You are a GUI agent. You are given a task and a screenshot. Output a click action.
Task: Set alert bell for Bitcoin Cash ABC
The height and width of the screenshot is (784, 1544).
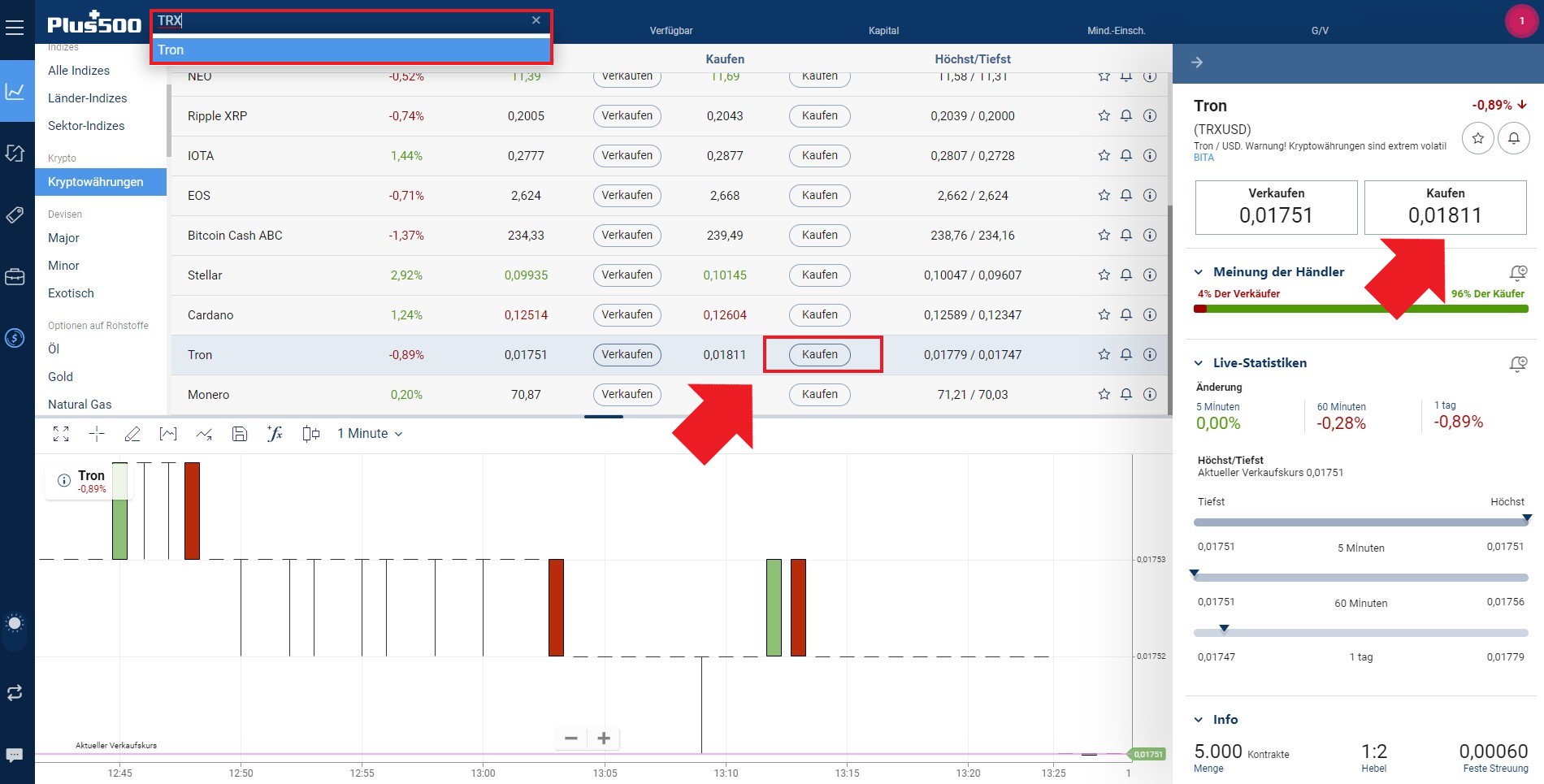coord(1126,236)
